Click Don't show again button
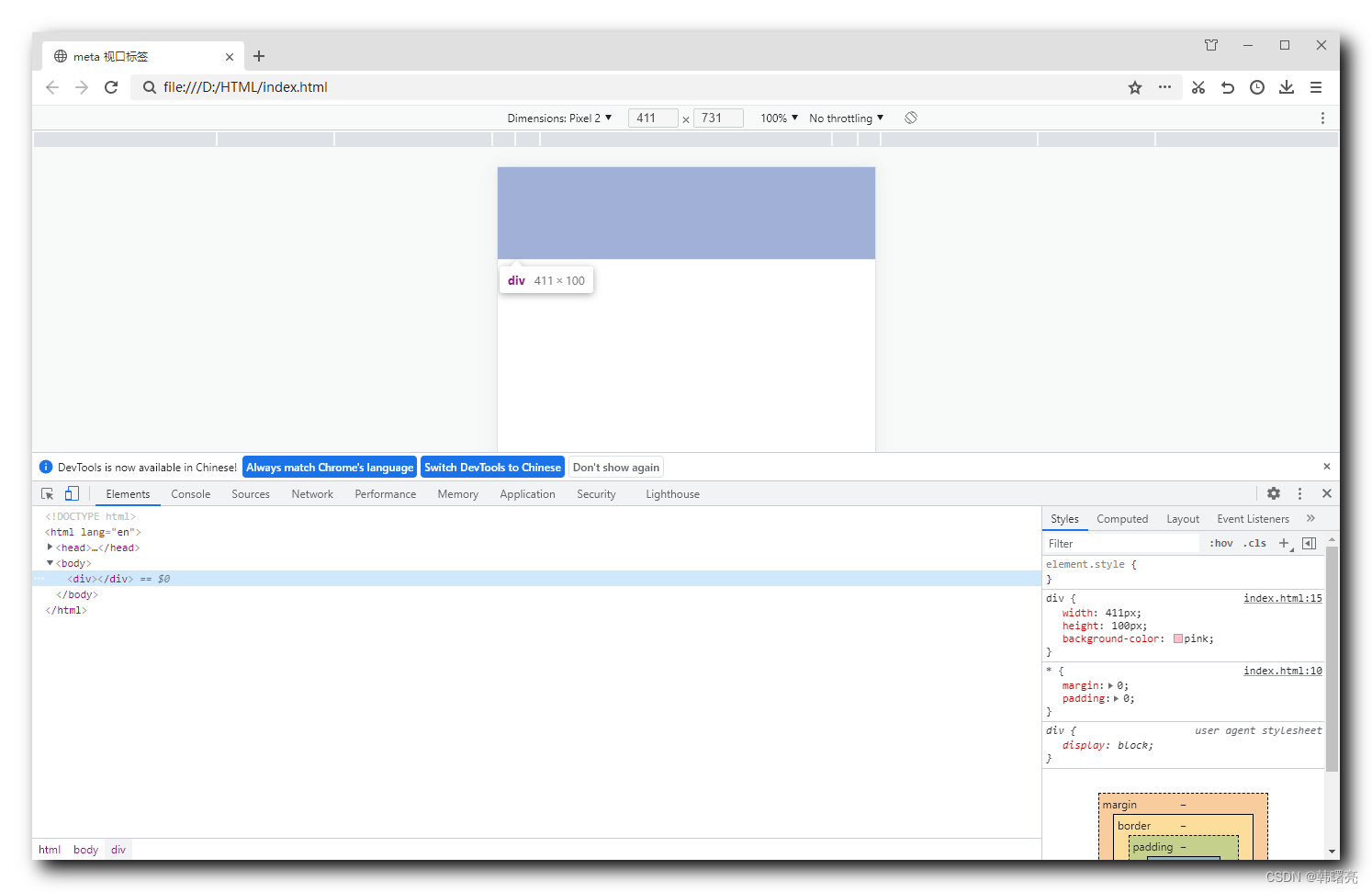Image resolution: width=1372 pixels, height=892 pixels. click(x=616, y=467)
